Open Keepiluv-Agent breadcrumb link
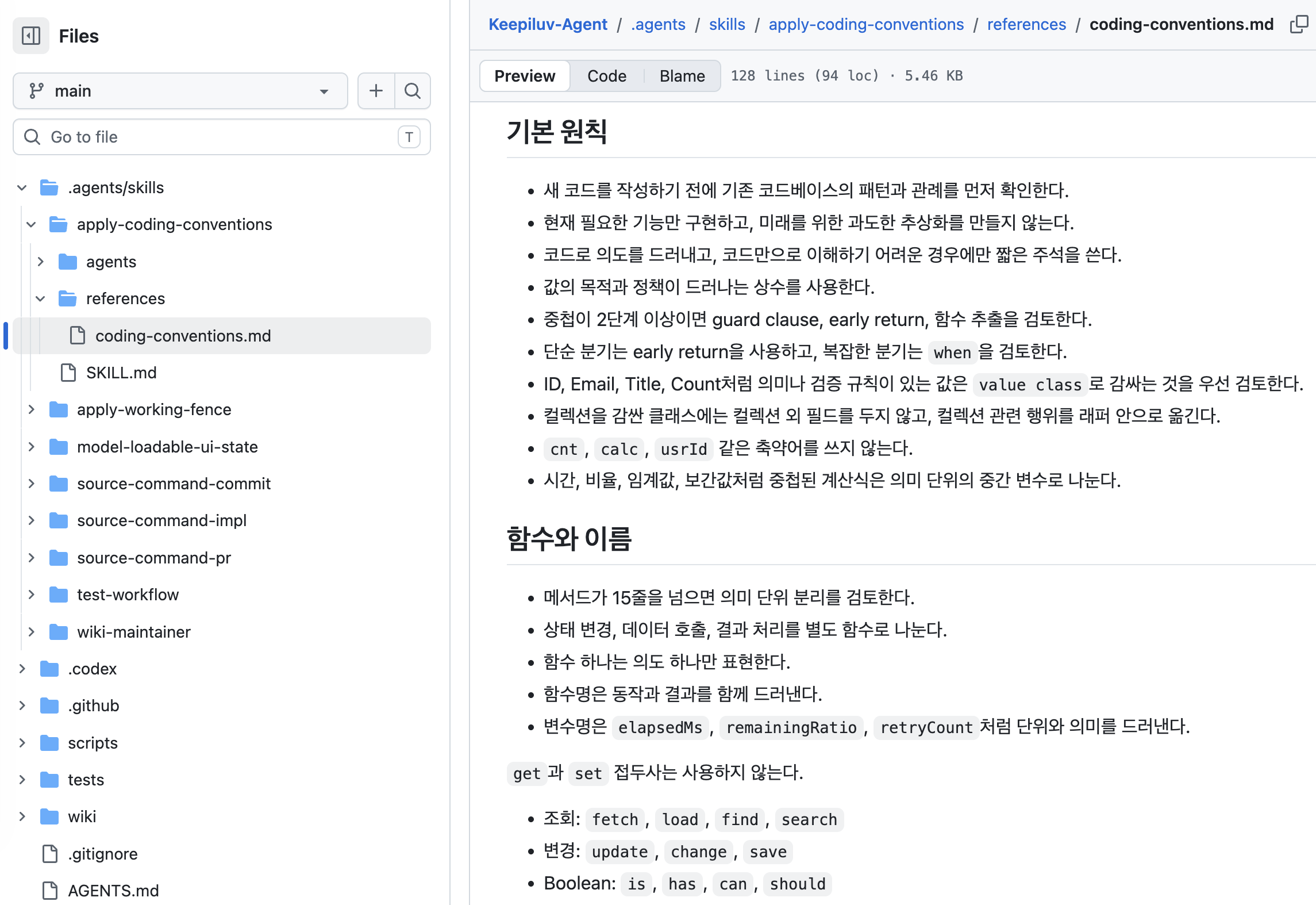1316x905 pixels. [x=548, y=24]
